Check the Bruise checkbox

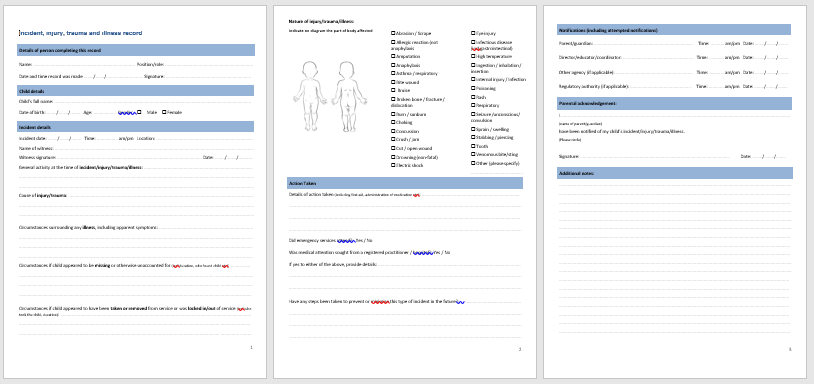click(x=393, y=90)
